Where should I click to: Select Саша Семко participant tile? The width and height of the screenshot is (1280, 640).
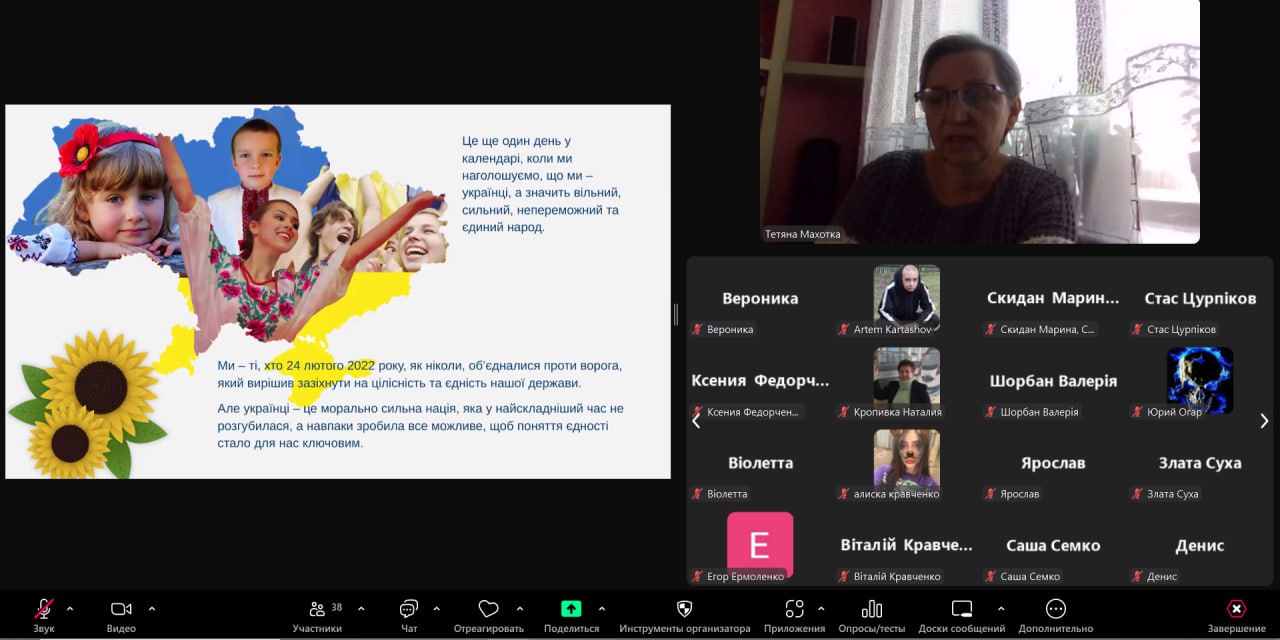pos(1053,545)
